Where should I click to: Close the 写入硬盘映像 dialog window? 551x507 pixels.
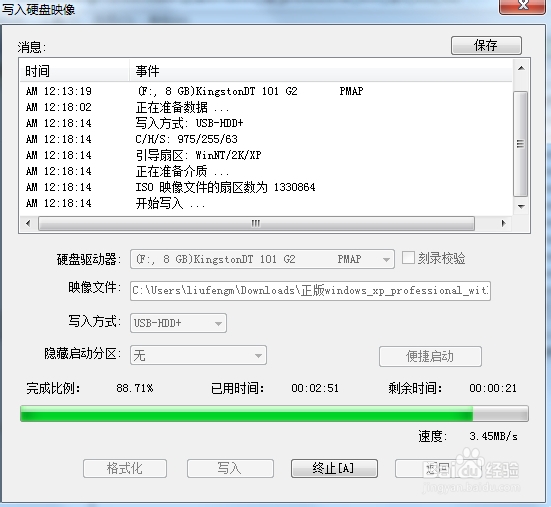(x=523, y=6)
